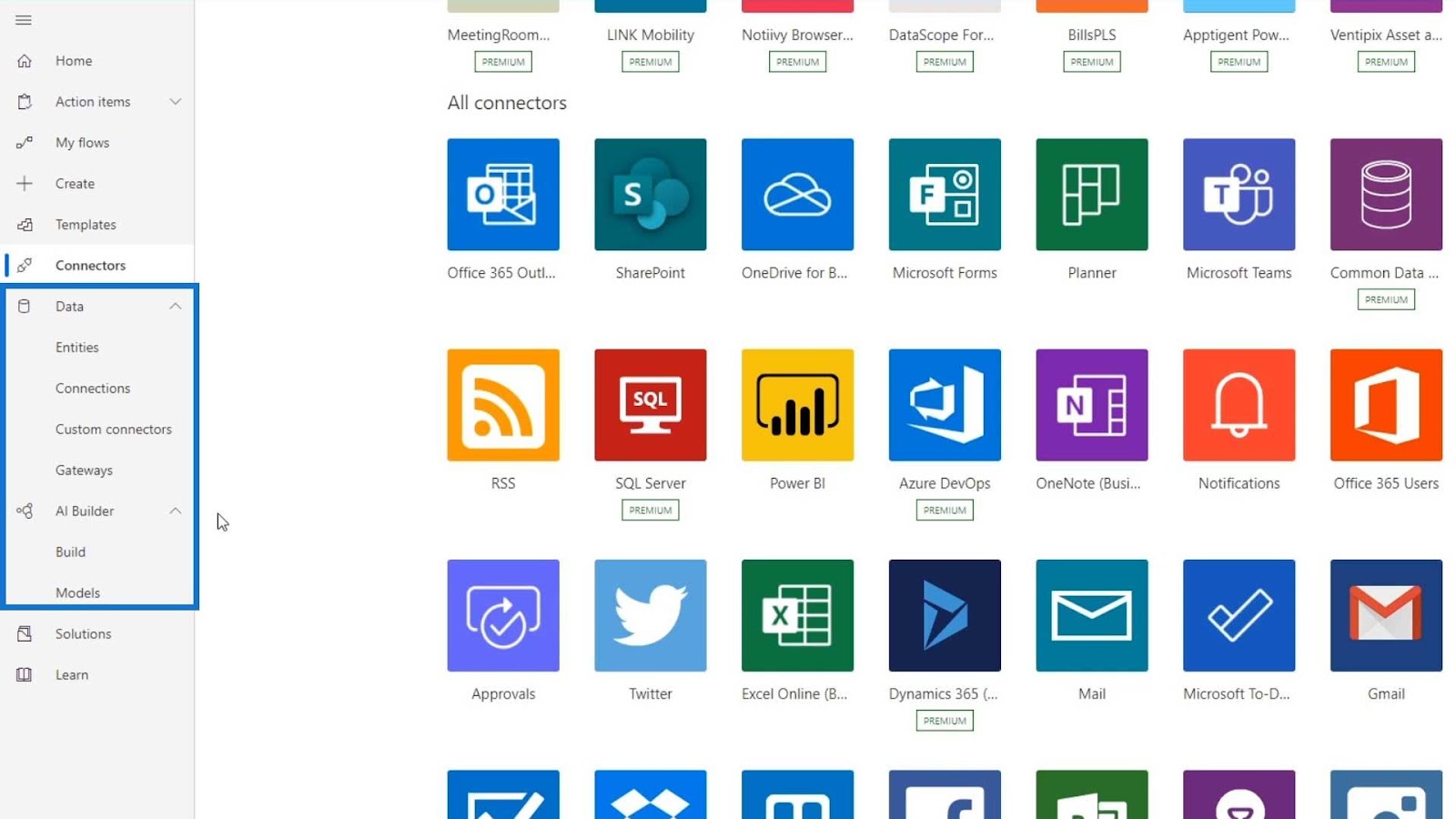This screenshot has height=819, width=1456.
Task: Click the Notiivy Browser connector label
Action: coord(797,35)
